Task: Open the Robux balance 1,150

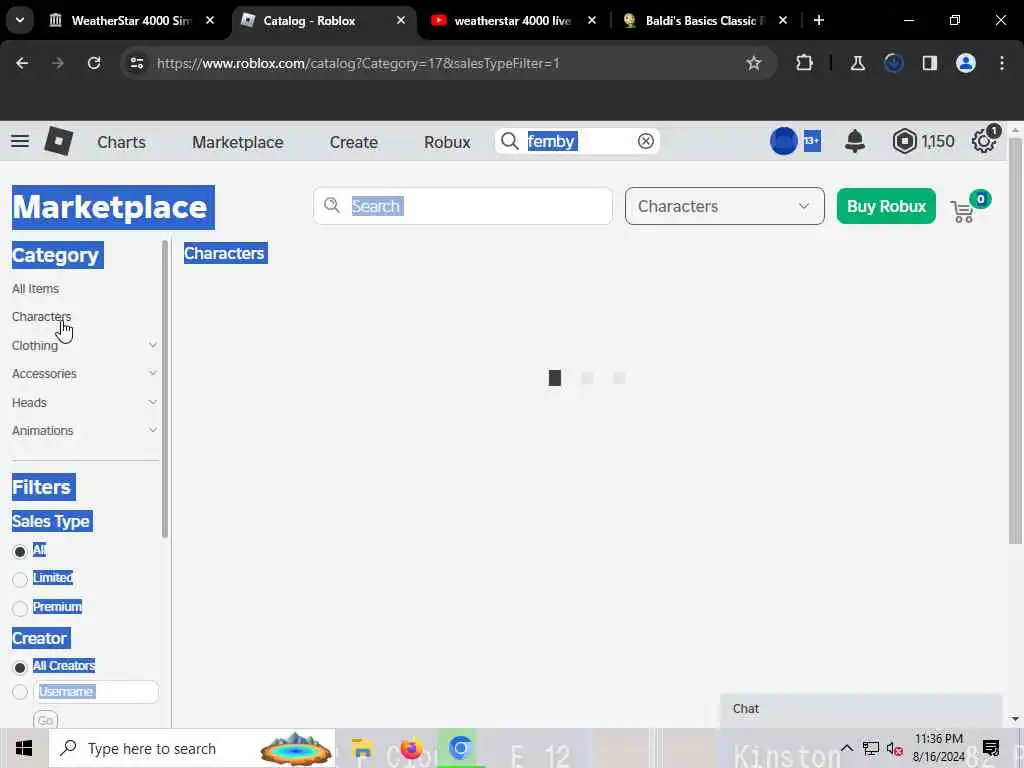Action: point(923,141)
